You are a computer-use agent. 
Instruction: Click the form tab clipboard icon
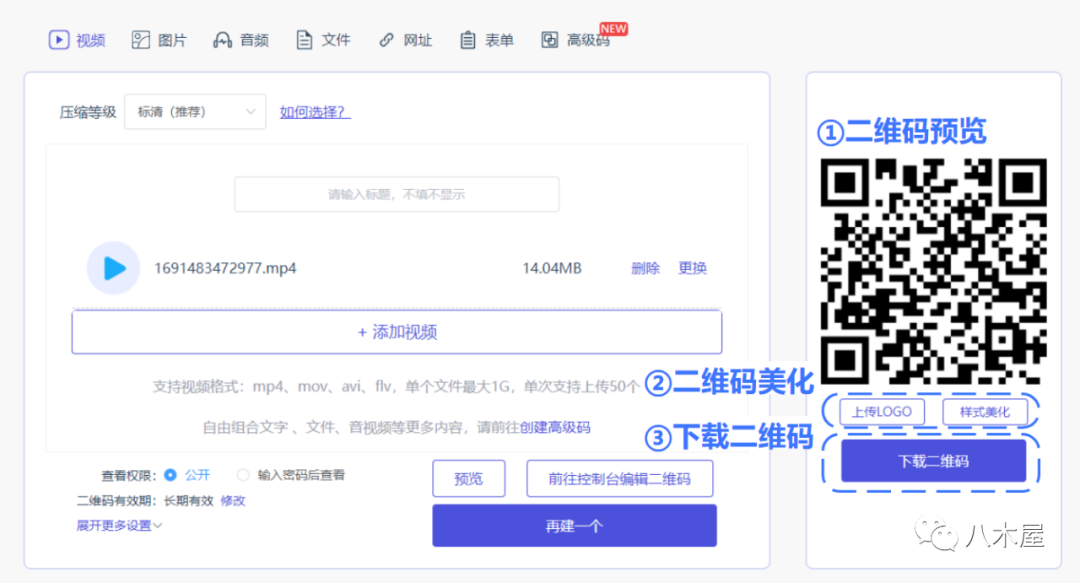click(x=468, y=40)
